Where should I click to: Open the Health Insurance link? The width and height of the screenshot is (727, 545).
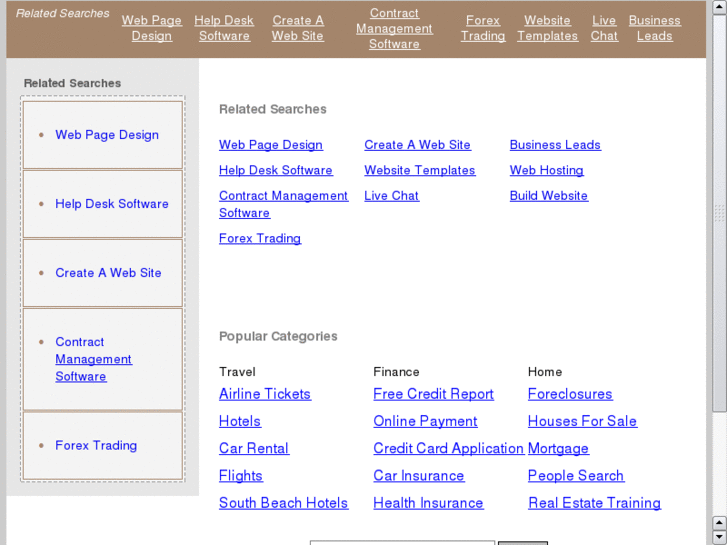point(428,504)
